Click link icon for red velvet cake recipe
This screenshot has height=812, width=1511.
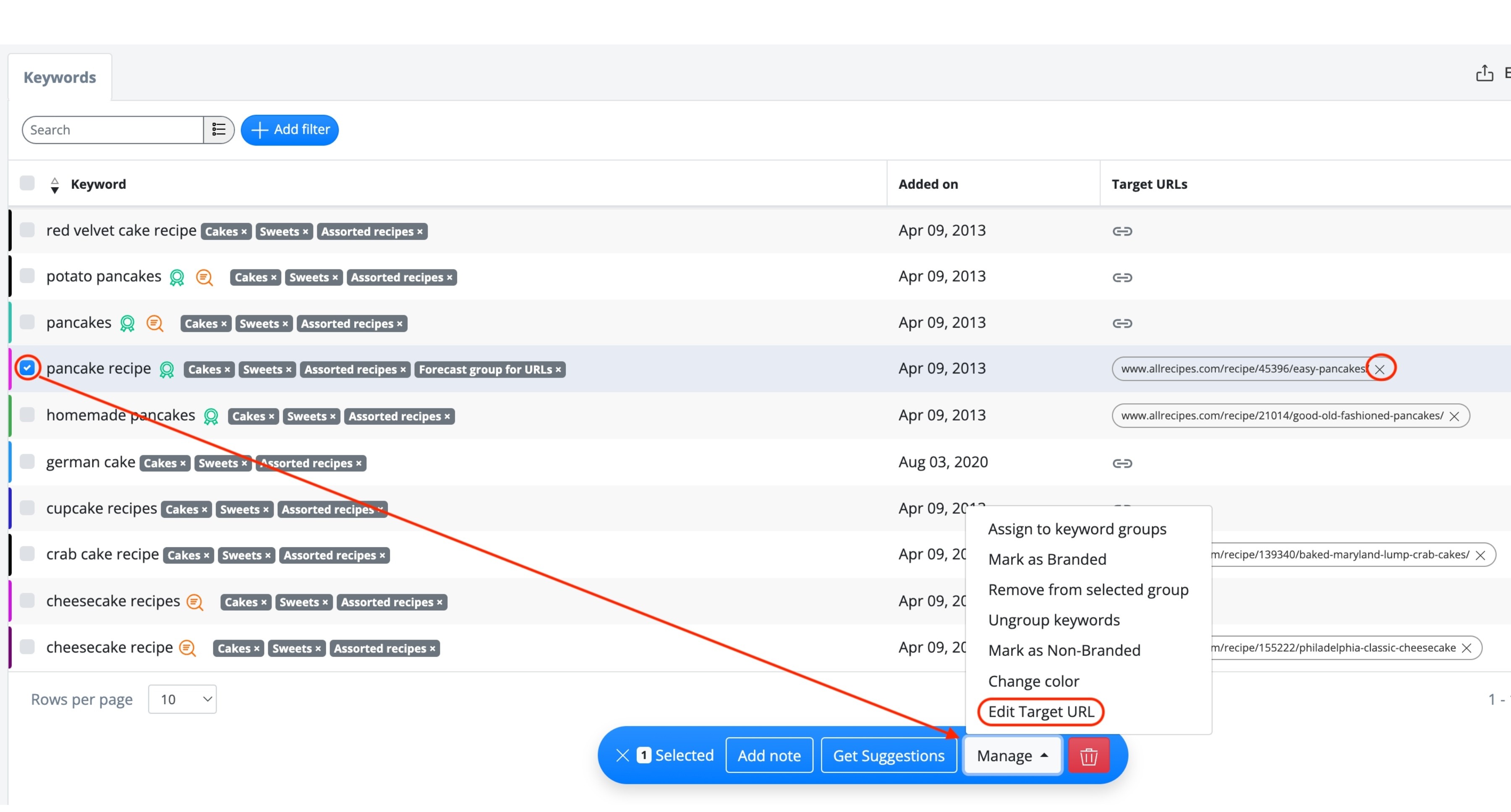tap(1122, 231)
